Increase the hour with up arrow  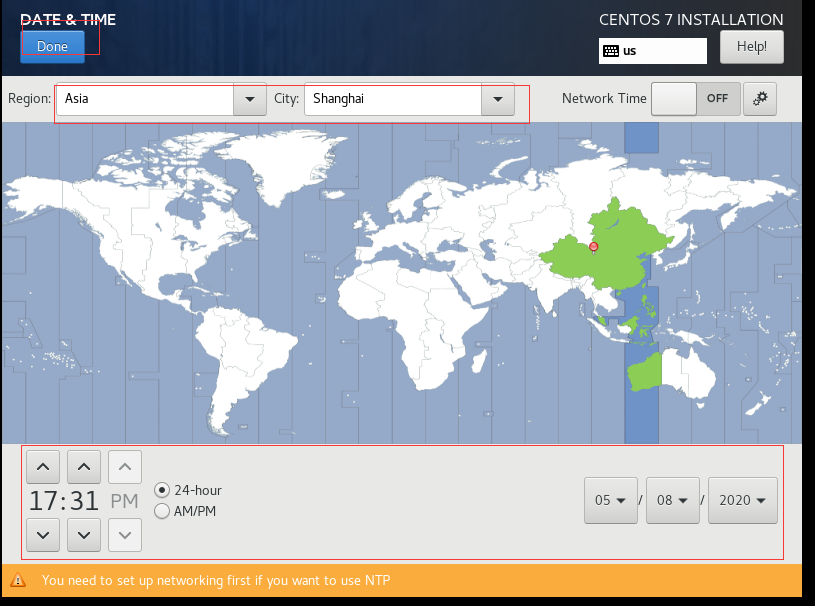[x=43, y=467]
